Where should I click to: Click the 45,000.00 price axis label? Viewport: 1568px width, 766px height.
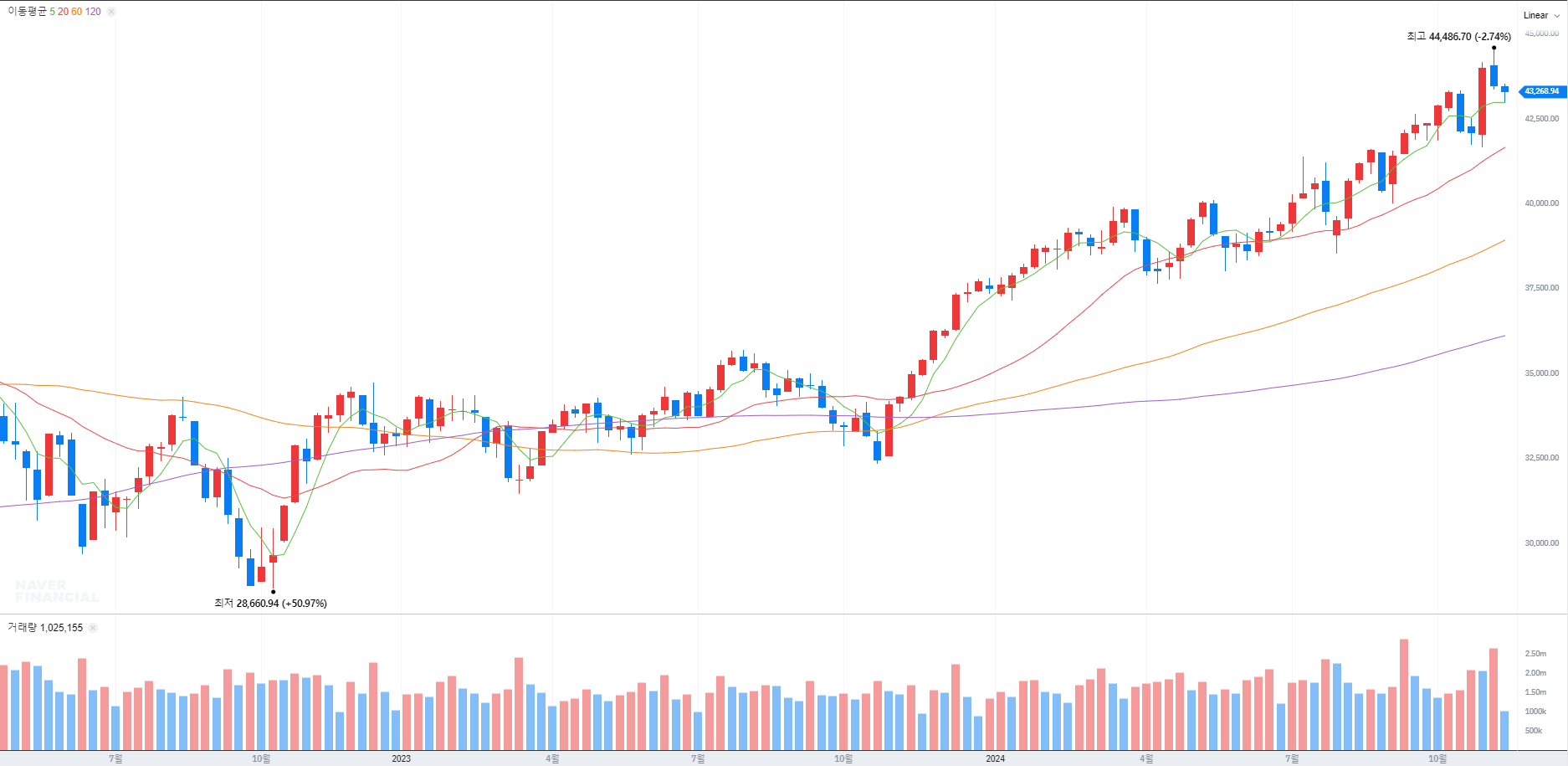1541,33
